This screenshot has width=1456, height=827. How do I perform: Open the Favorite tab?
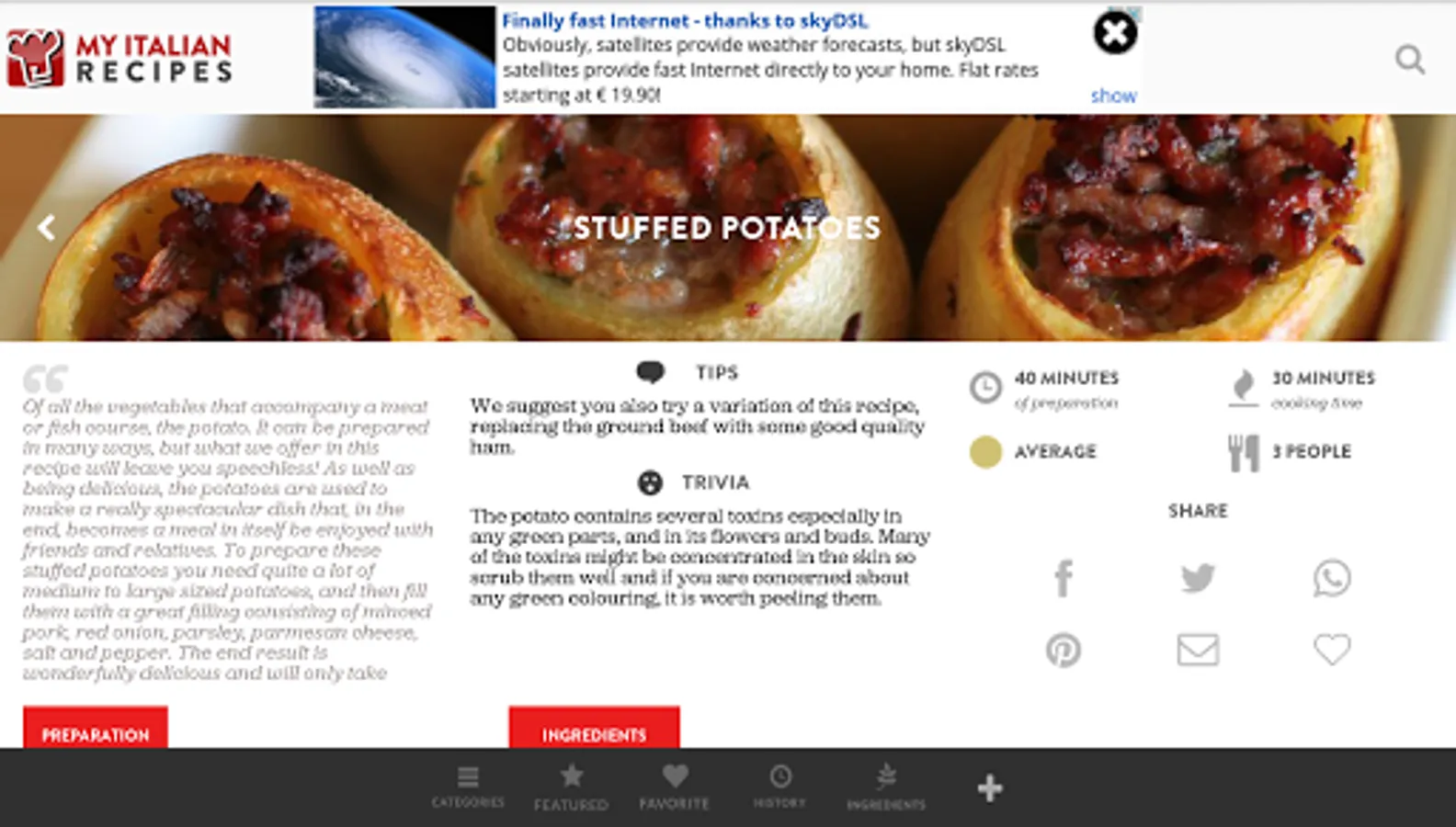674,787
